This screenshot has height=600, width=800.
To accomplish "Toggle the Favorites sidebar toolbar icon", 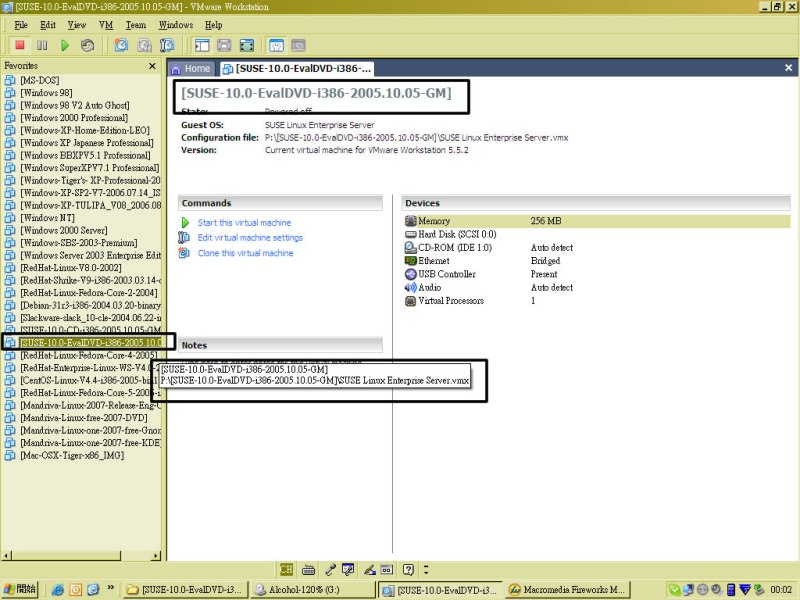I will [202, 45].
